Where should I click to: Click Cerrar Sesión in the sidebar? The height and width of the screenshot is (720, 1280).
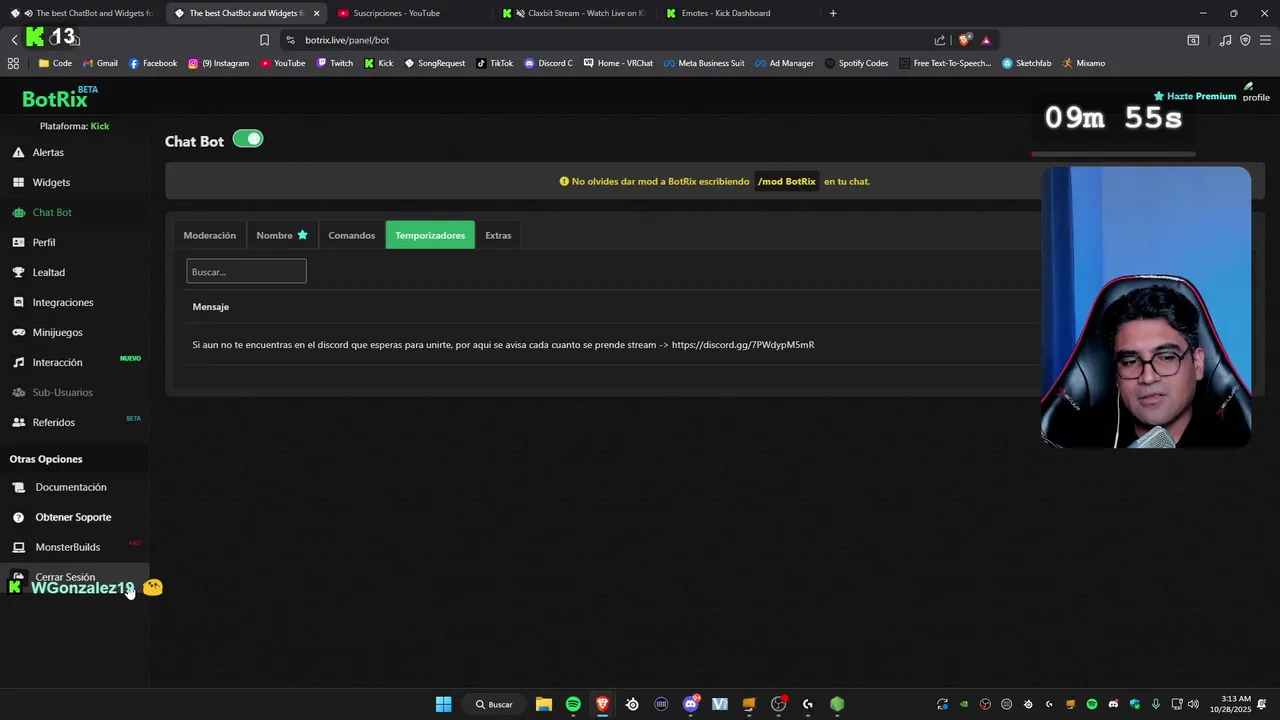pos(65,577)
